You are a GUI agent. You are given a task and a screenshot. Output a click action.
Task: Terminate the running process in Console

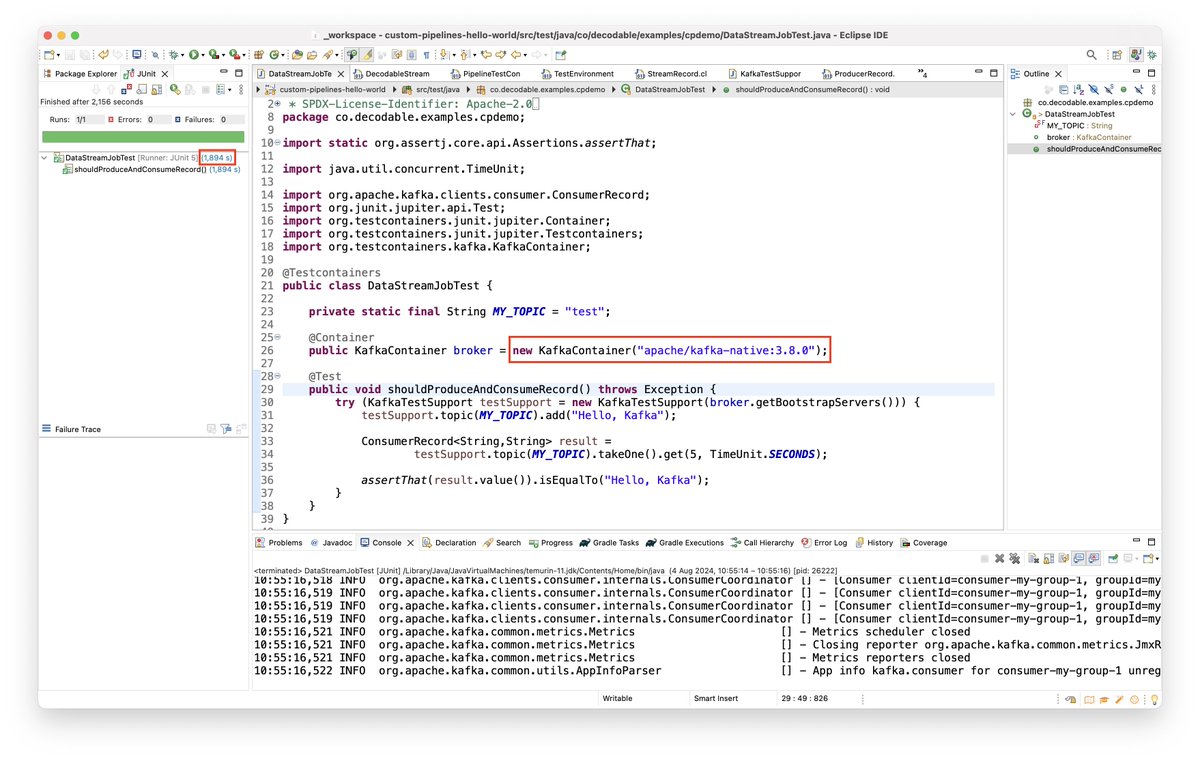point(985,559)
